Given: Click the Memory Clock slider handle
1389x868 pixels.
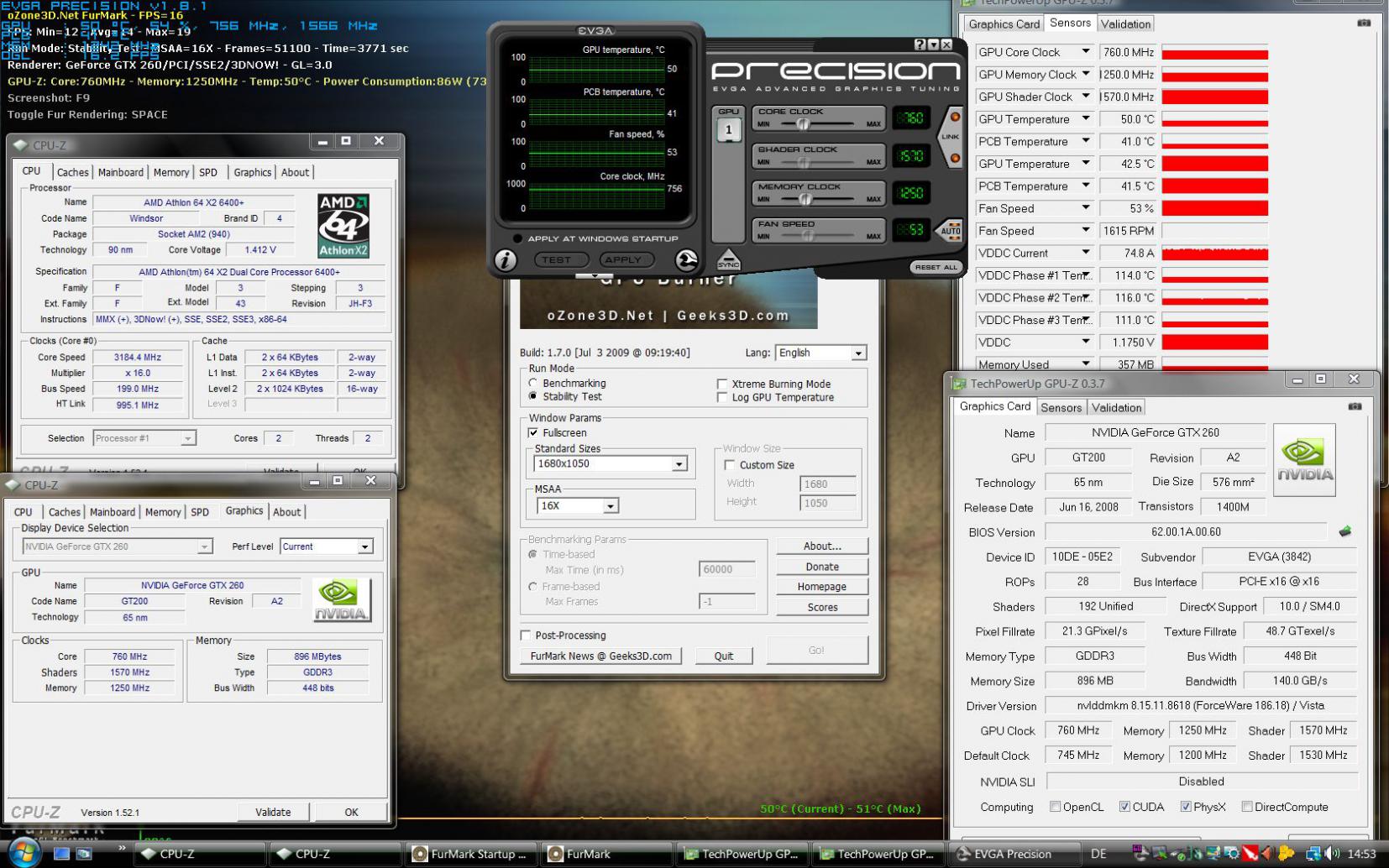Looking at the screenshot, I should pos(805,199).
